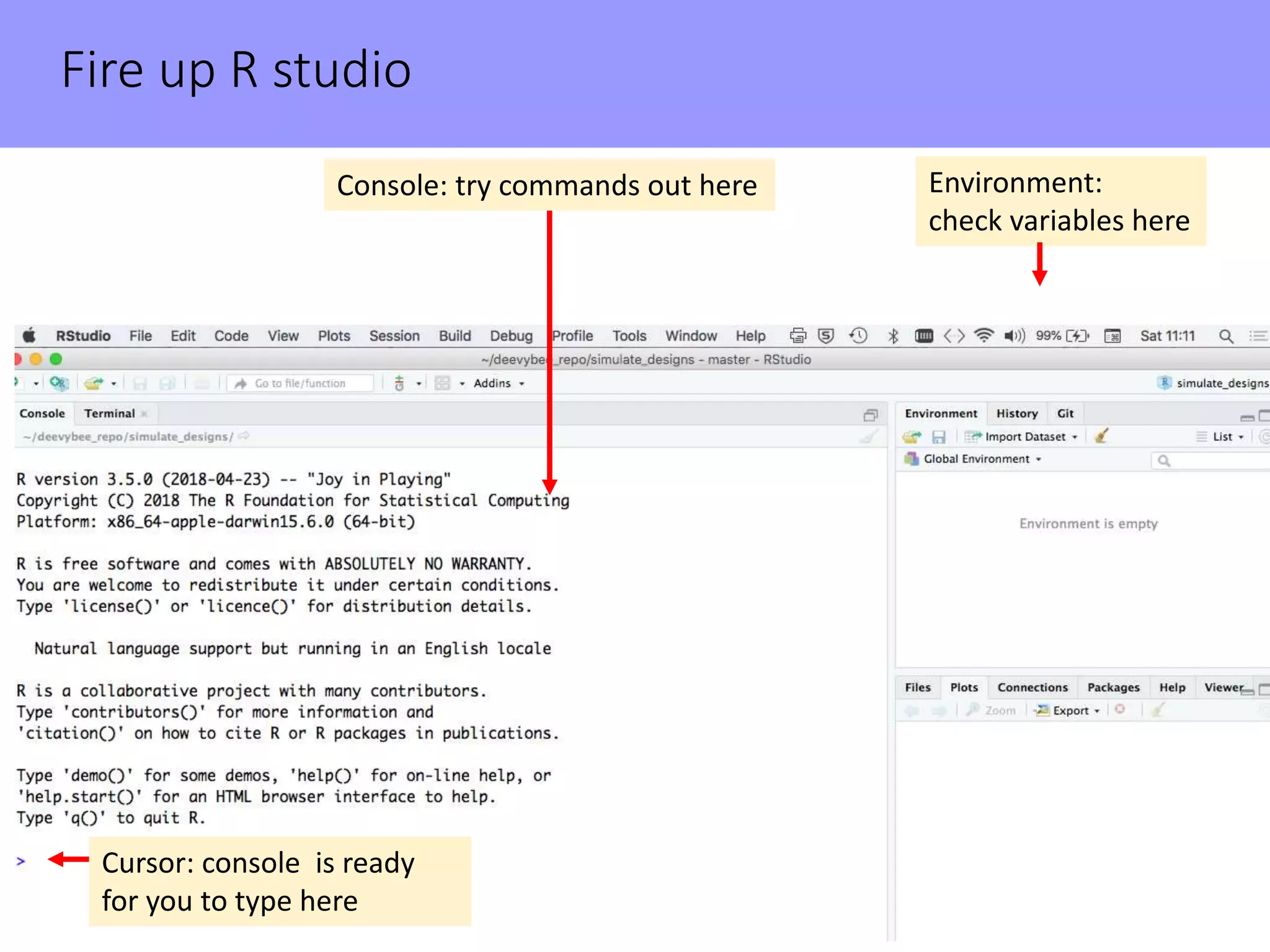Open the Tools menu
Screen dimensions: 1270x952
[629, 336]
